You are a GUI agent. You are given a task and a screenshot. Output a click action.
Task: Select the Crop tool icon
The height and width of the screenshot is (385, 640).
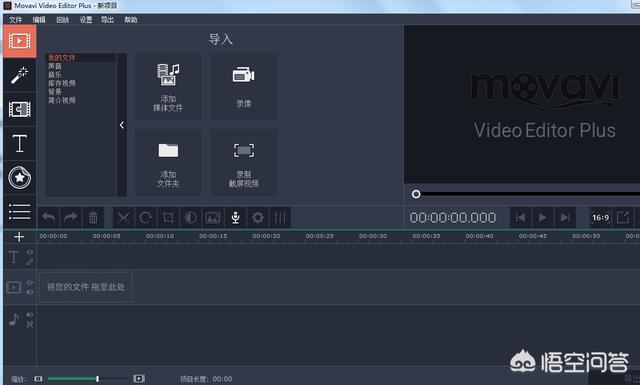click(168, 218)
